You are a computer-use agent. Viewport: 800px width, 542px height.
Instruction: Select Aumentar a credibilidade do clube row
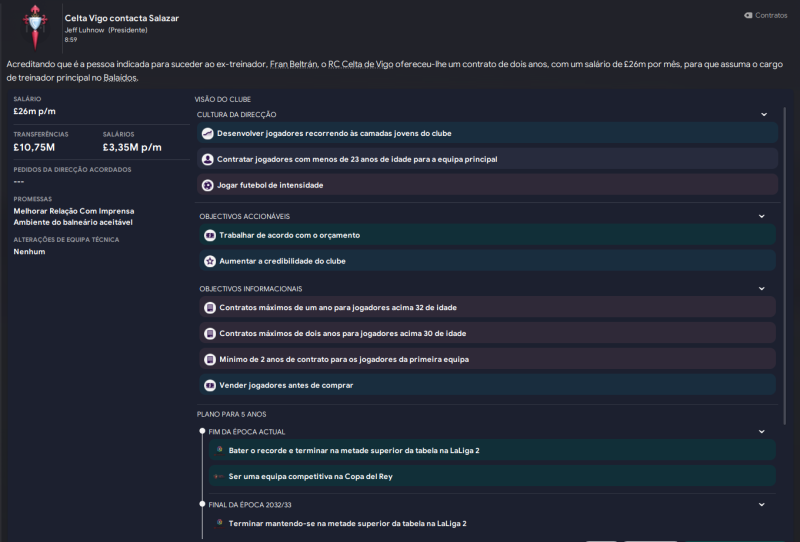[x=487, y=261]
